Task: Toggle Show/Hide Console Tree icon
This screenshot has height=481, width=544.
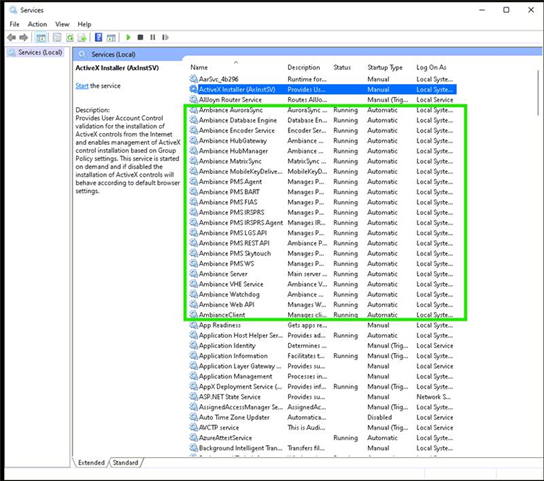Action: [x=41, y=37]
